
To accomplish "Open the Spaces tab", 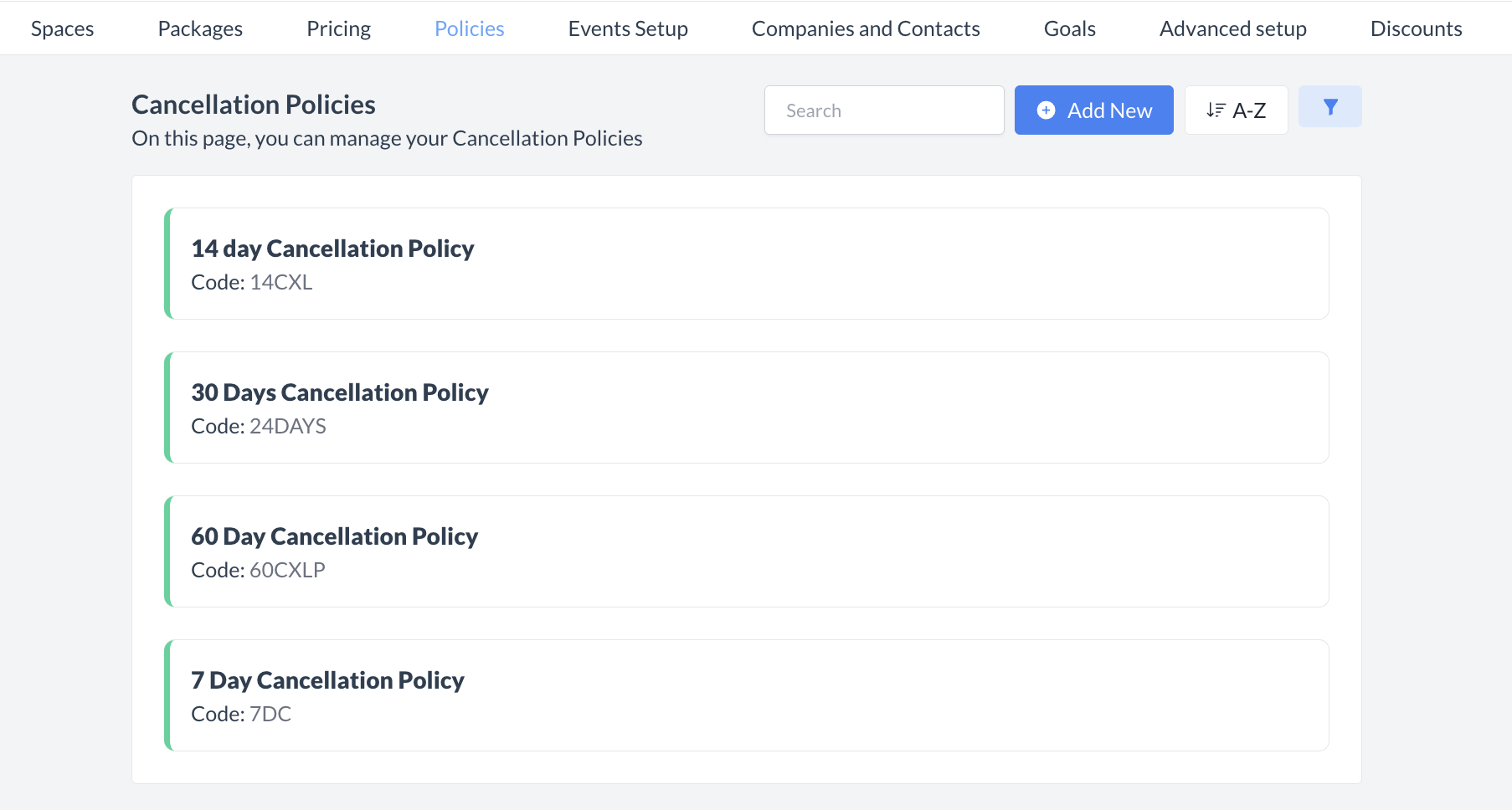I will coord(63,28).
